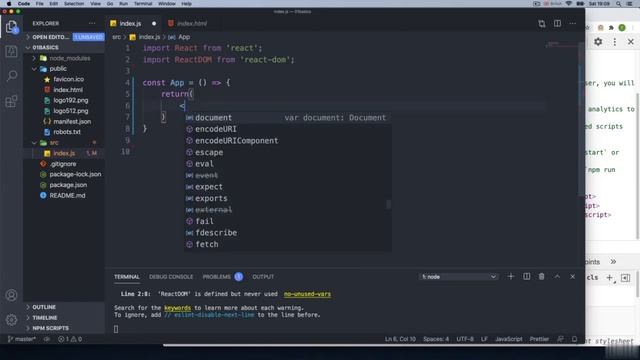The width and height of the screenshot is (640, 360).
Task: Open README.md in the explorer
Action: pyautogui.click(x=67, y=196)
